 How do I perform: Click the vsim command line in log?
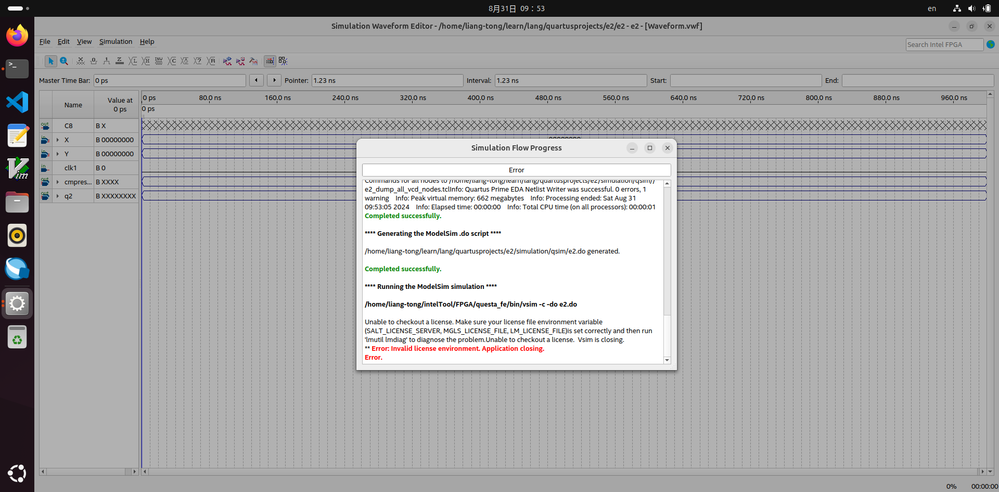point(471,304)
